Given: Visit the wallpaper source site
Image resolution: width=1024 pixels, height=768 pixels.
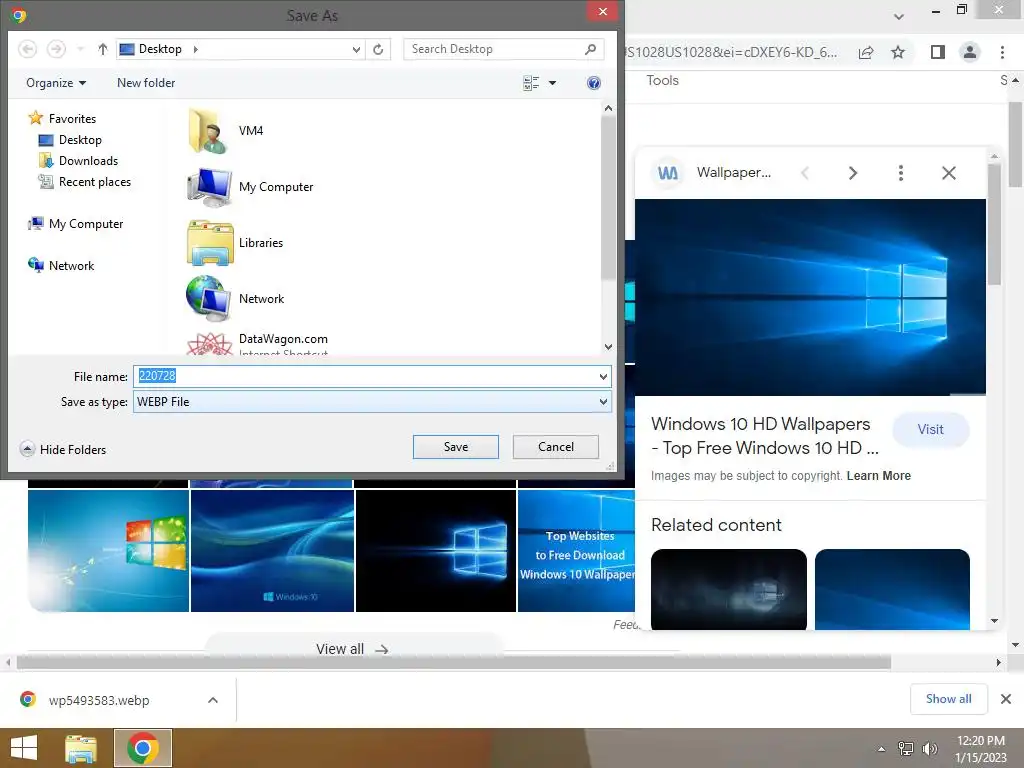Looking at the screenshot, I should (931, 430).
